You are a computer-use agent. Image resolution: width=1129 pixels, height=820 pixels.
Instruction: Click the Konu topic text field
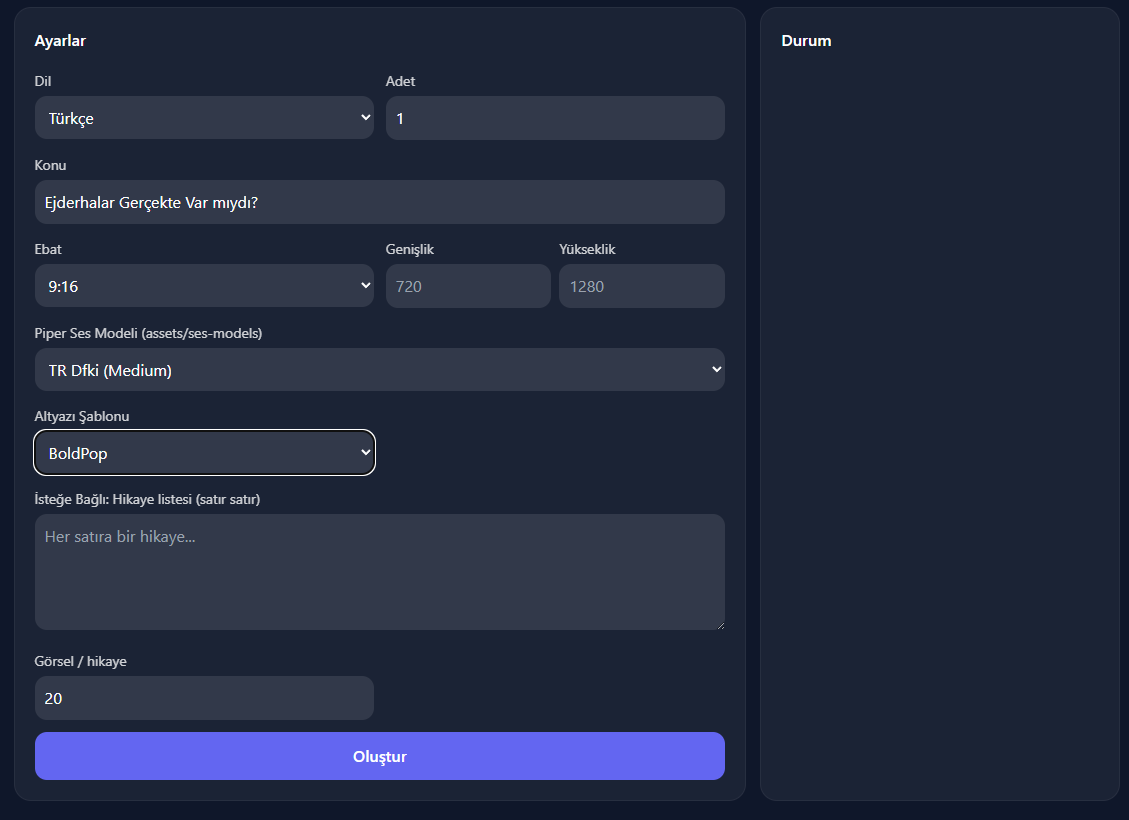tap(379, 202)
